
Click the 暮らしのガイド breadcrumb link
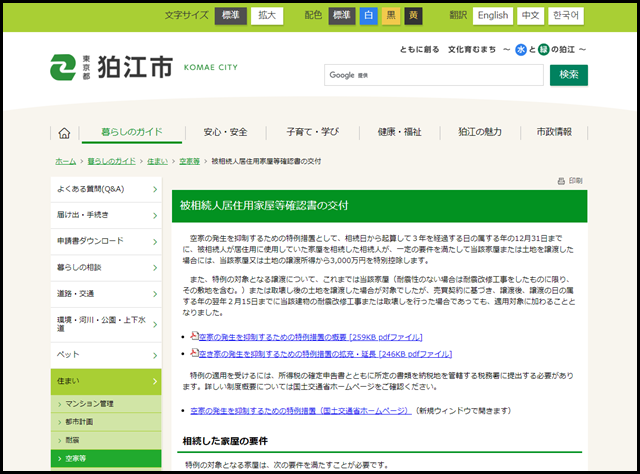click(111, 161)
